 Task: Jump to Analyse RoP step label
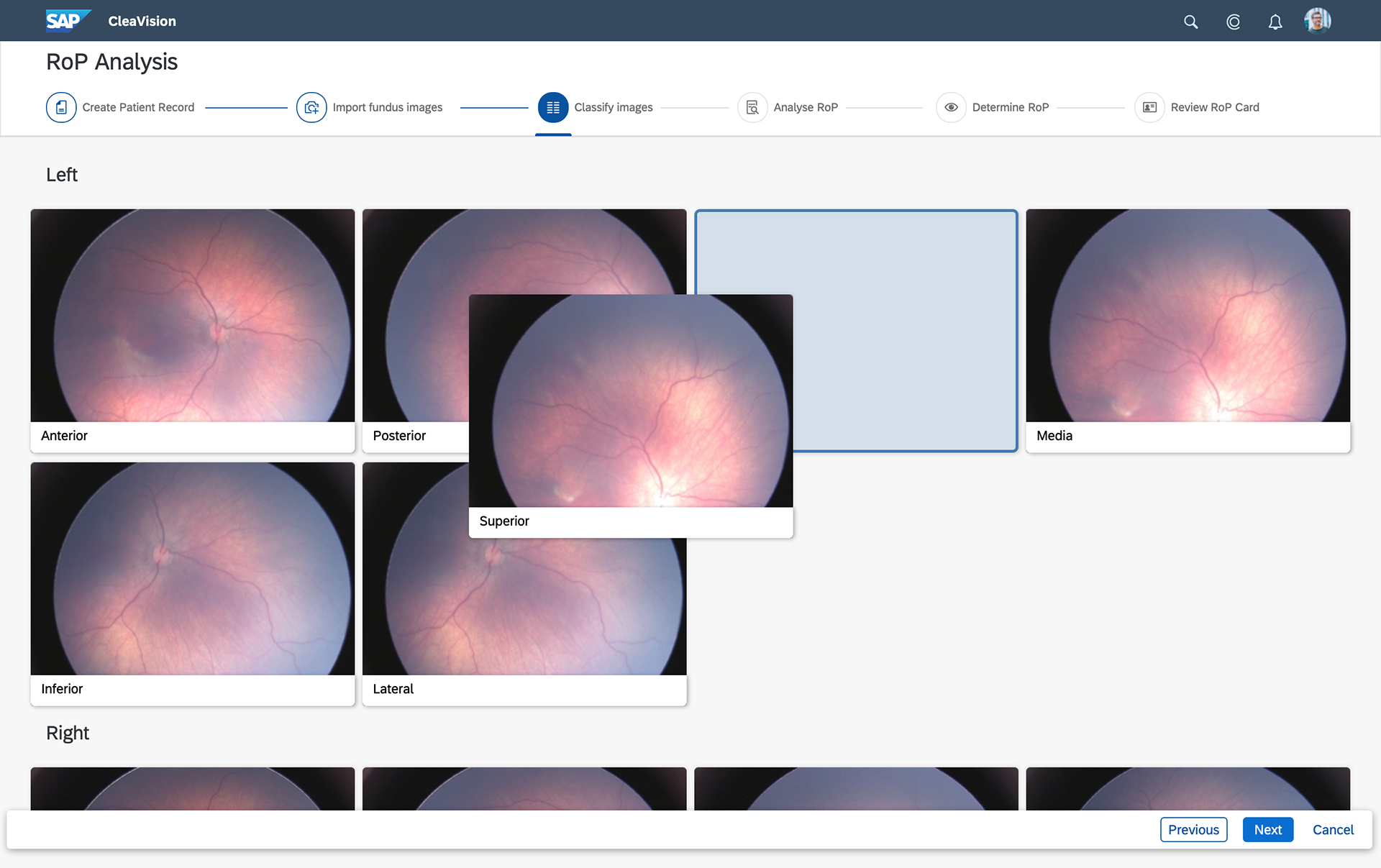click(806, 107)
